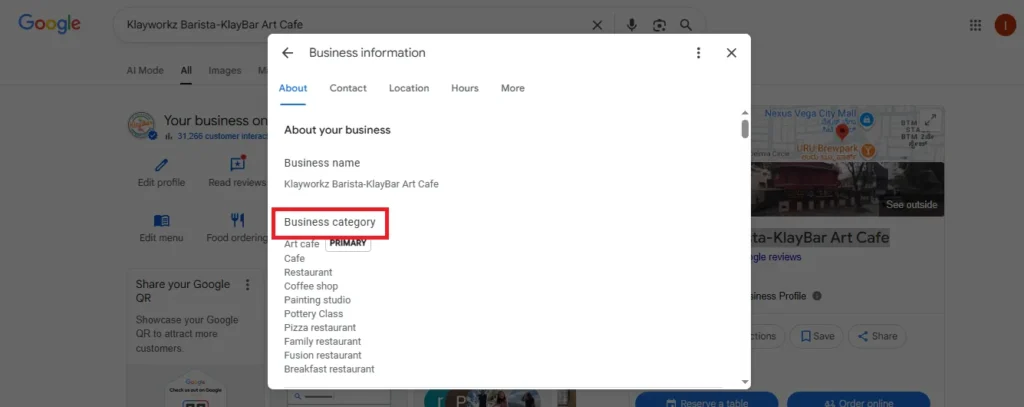Click the Cafe category entry
Image resolution: width=1024 pixels, height=407 pixels.
(x=295, y=259)
